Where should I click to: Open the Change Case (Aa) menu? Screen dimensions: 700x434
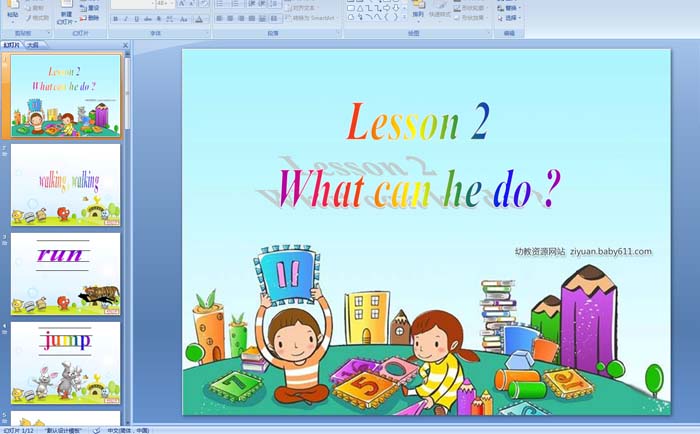[x=184, y=19]
